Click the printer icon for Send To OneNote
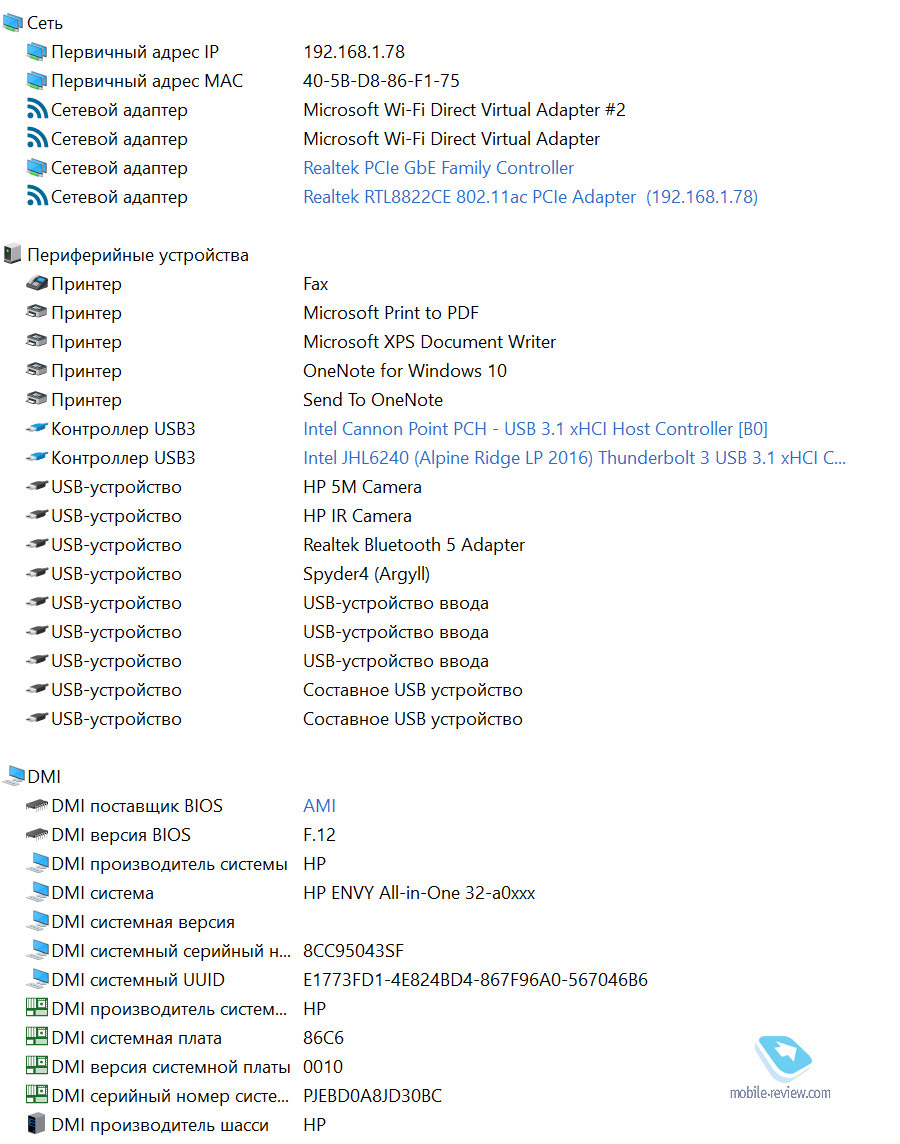The height and width of the screenshot is (1144, 900). point(36,399)
